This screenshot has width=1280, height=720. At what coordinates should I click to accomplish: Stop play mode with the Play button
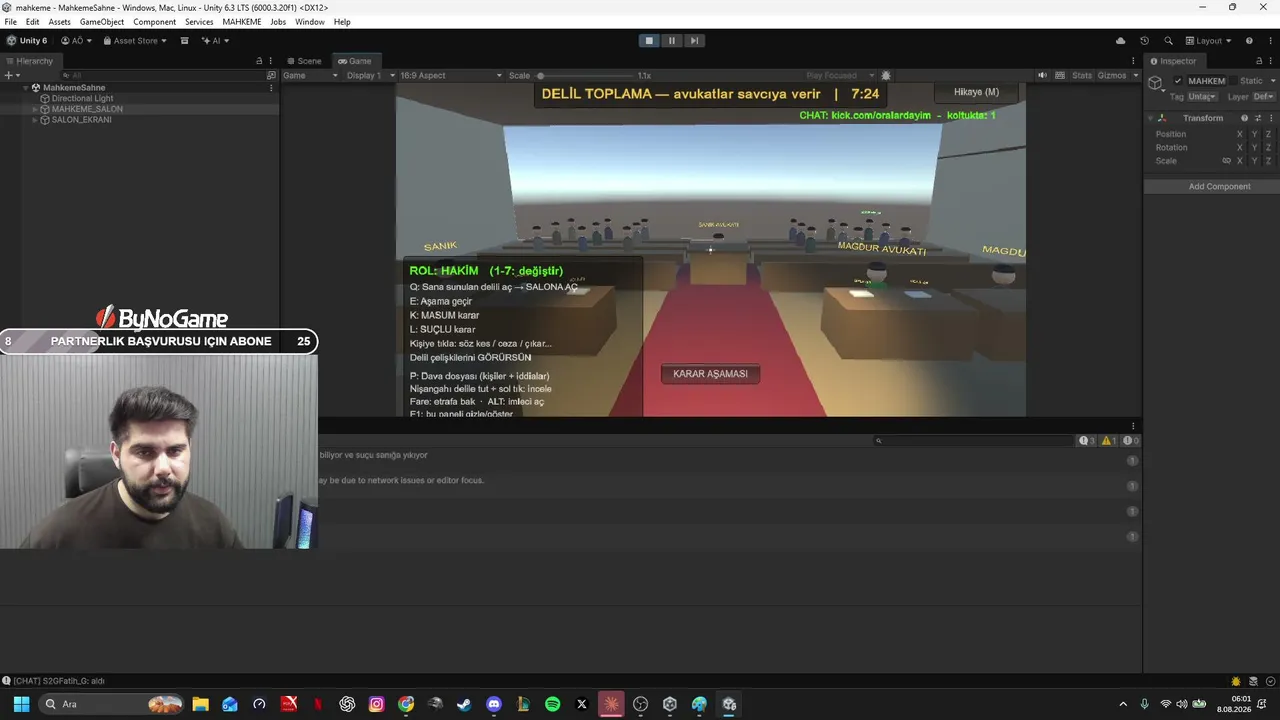point(649,40)
